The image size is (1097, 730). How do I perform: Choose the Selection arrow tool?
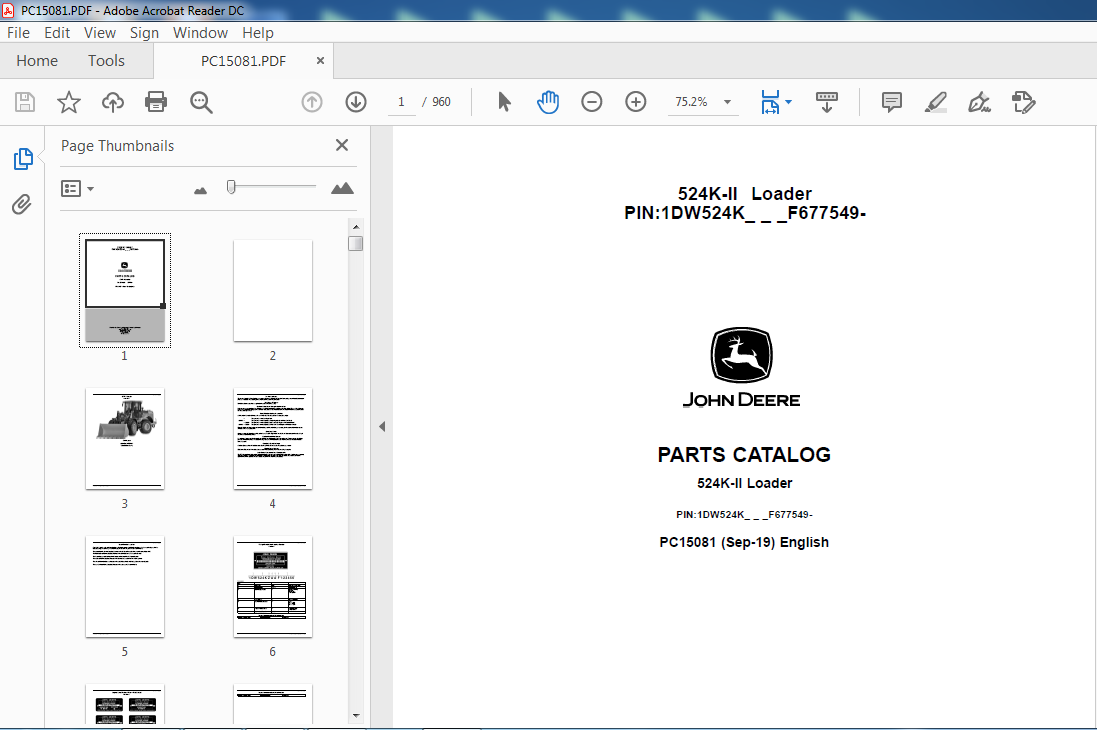504,102
